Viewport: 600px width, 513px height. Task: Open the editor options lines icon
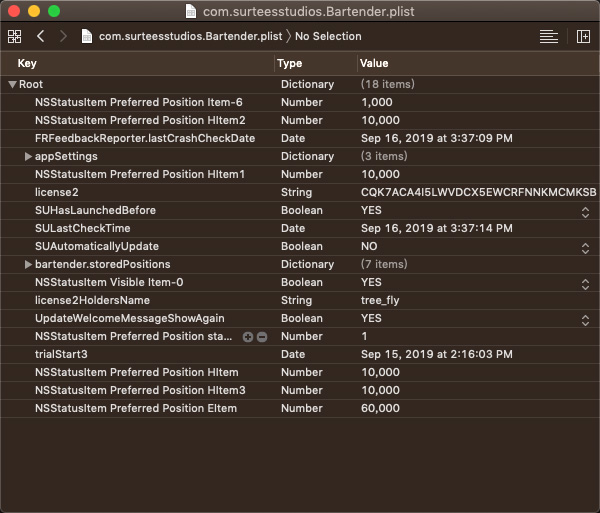coord(548,36)
